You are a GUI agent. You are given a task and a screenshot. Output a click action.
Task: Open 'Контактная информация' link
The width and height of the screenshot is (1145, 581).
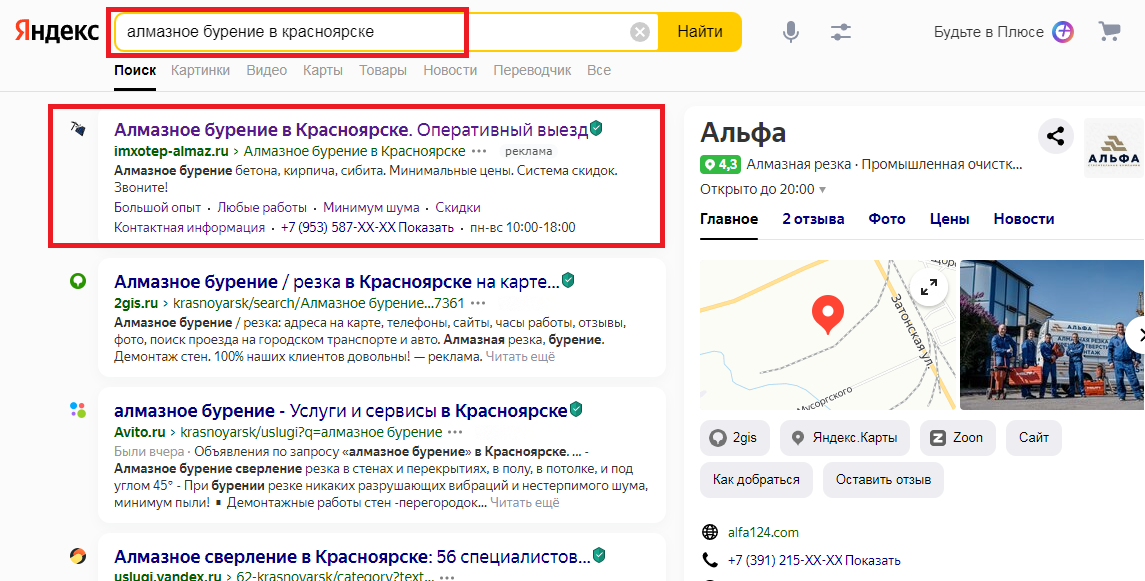click(189, 228)
